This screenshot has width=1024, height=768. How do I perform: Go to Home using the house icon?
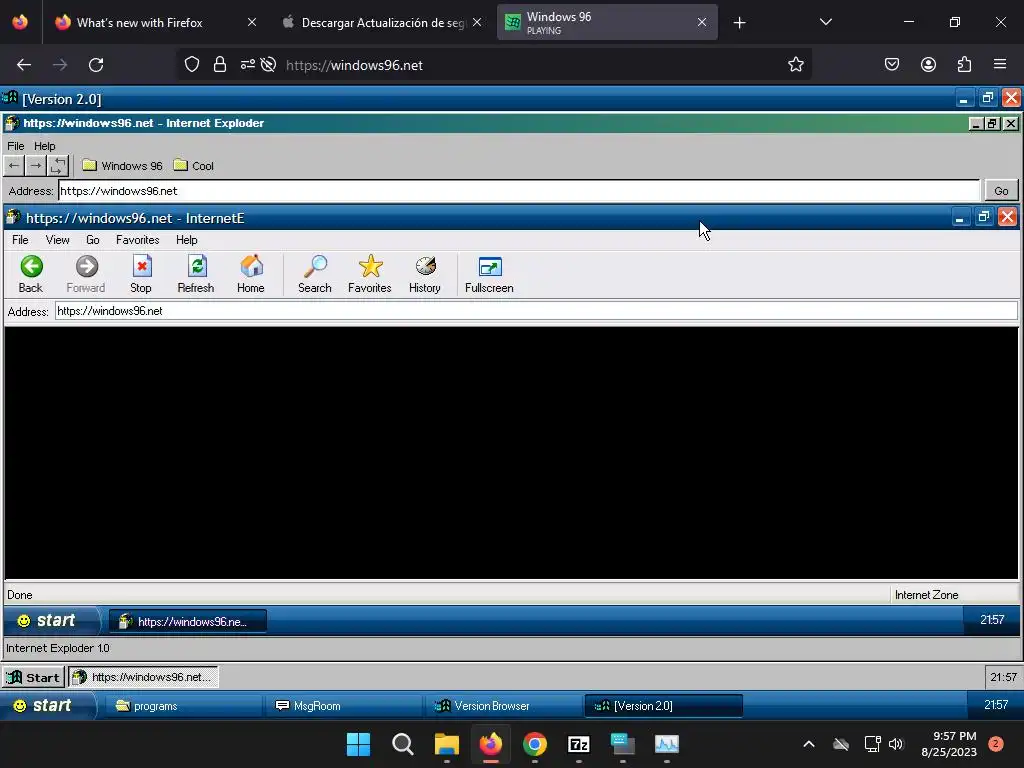tap(251, 266)
